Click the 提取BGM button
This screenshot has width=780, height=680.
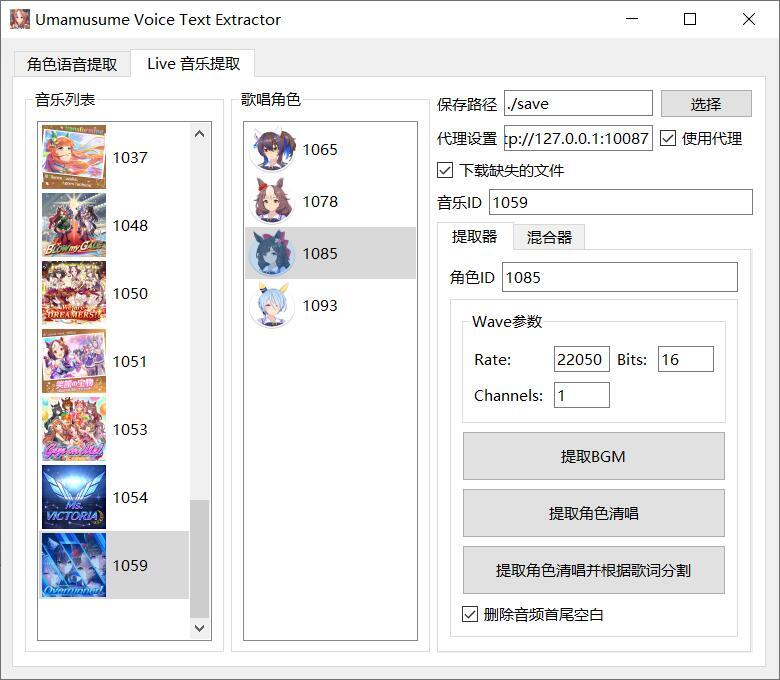(593, 456)
